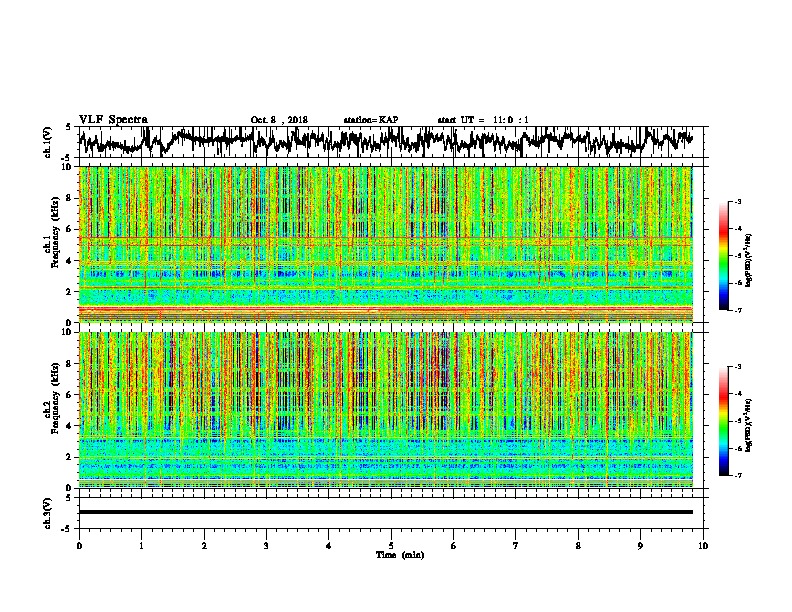This screenshot has width=792, height=612.
Task: Click the time axis tick label "9"
Action: [640, 546]
